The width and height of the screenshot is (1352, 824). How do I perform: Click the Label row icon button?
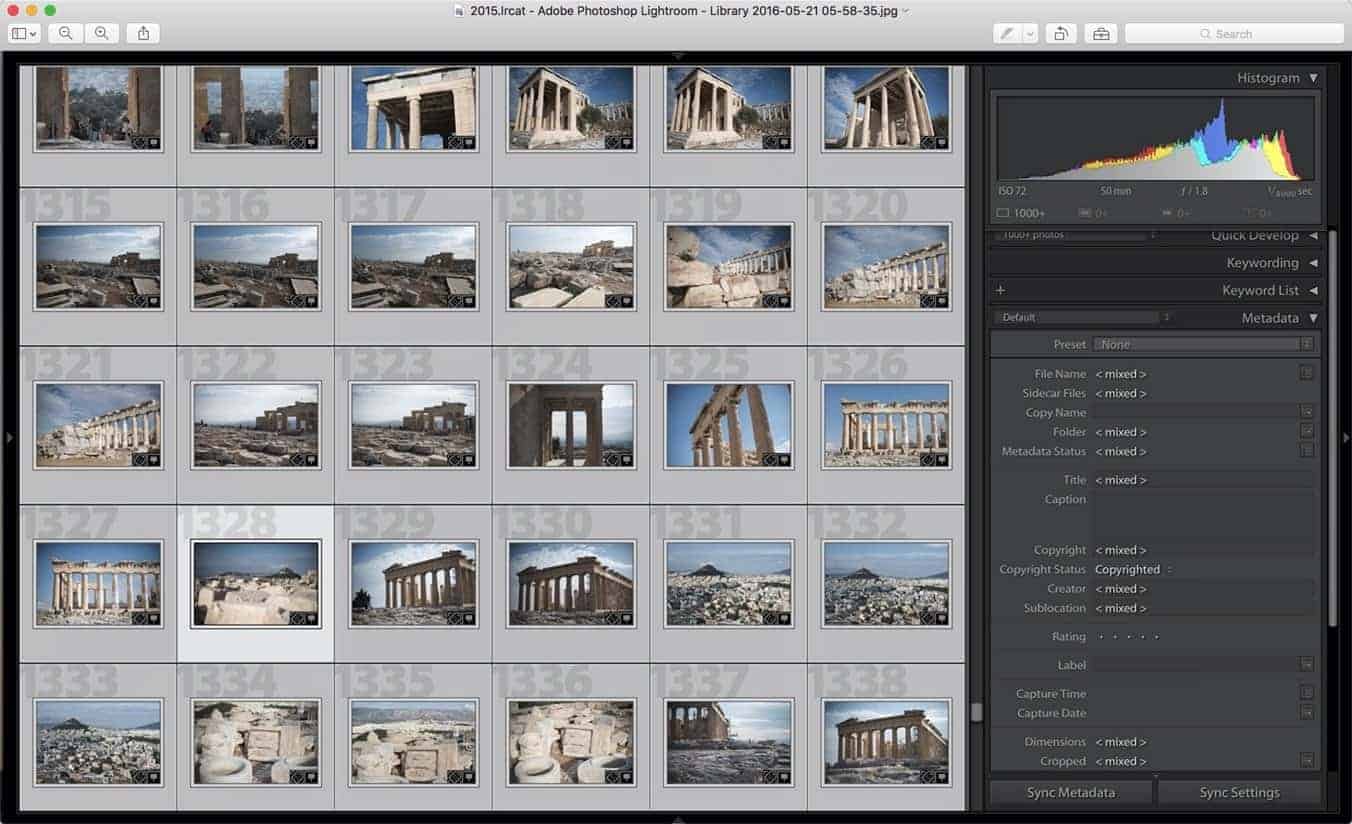click(1306, 664)
